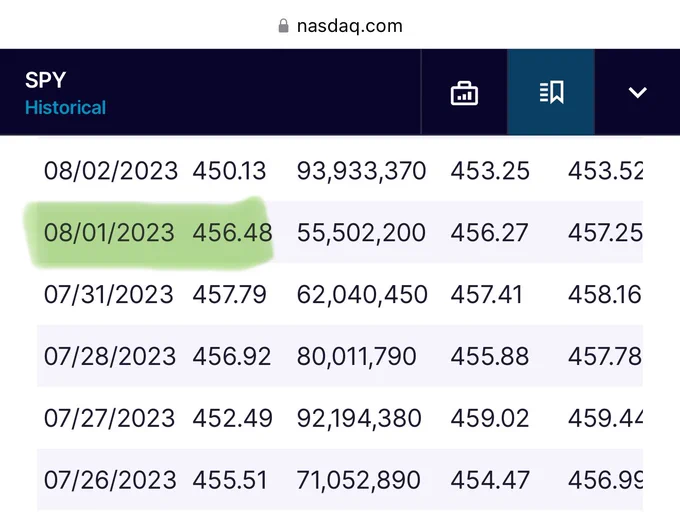Click open price 459.02
680x516 pixels.
click(x=490, y=418)
